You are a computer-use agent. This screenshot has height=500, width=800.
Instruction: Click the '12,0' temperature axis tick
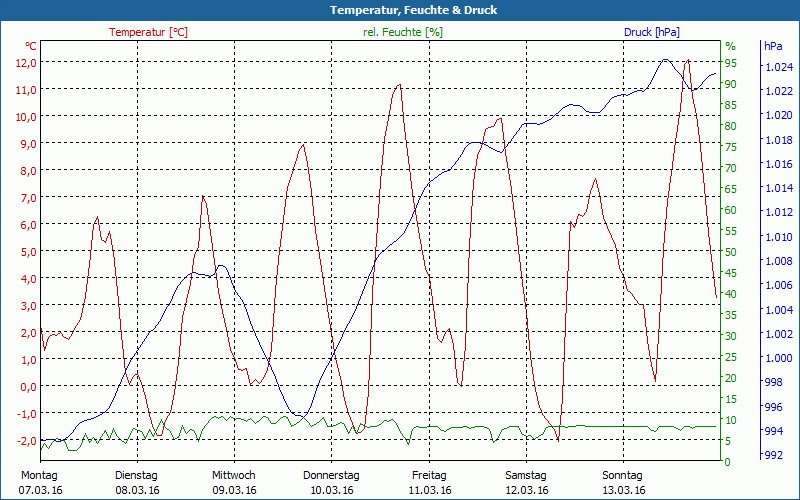click(x=26, y=62)
